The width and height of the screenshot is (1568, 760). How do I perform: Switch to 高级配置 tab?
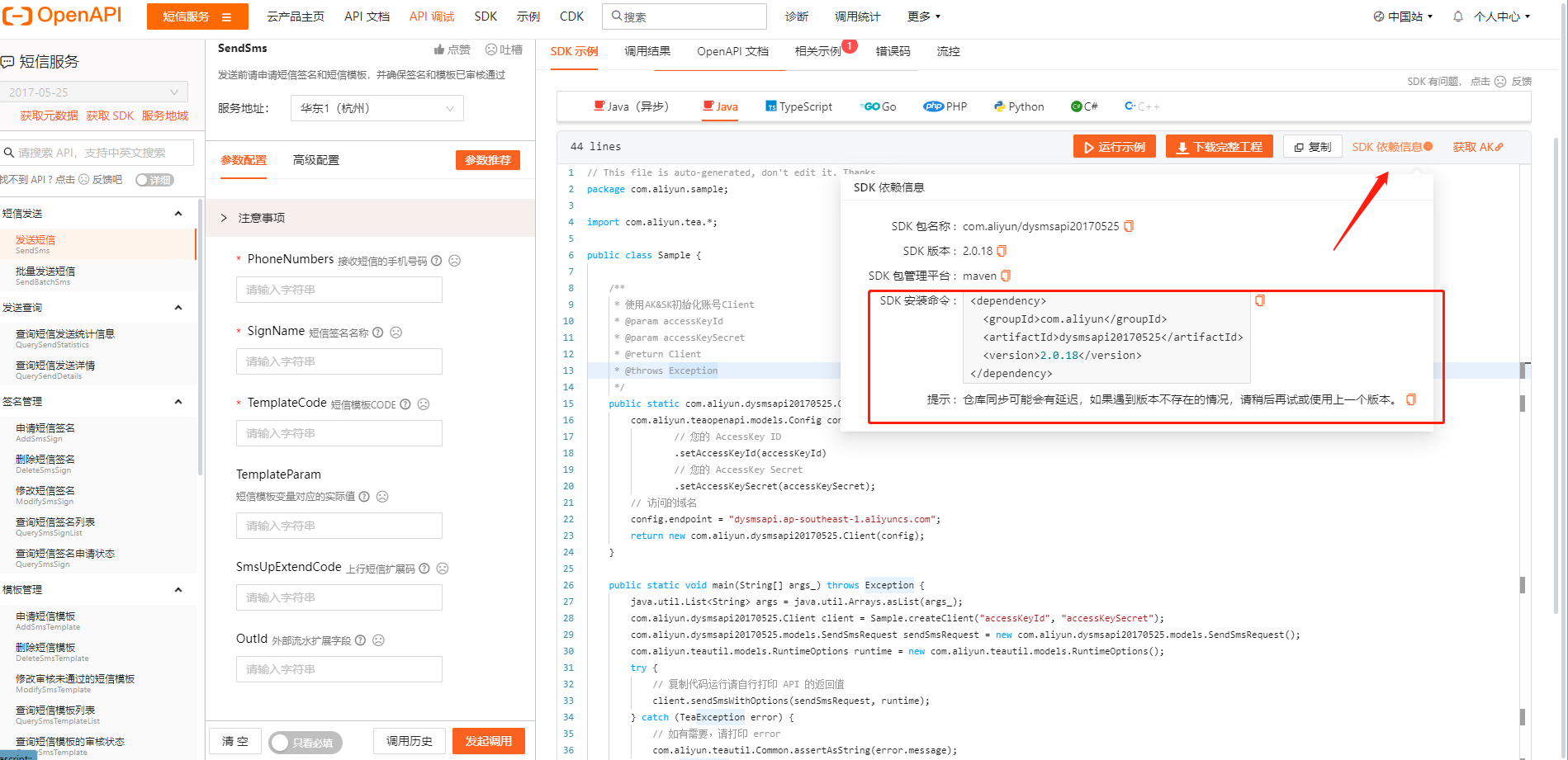click(316, 160)
